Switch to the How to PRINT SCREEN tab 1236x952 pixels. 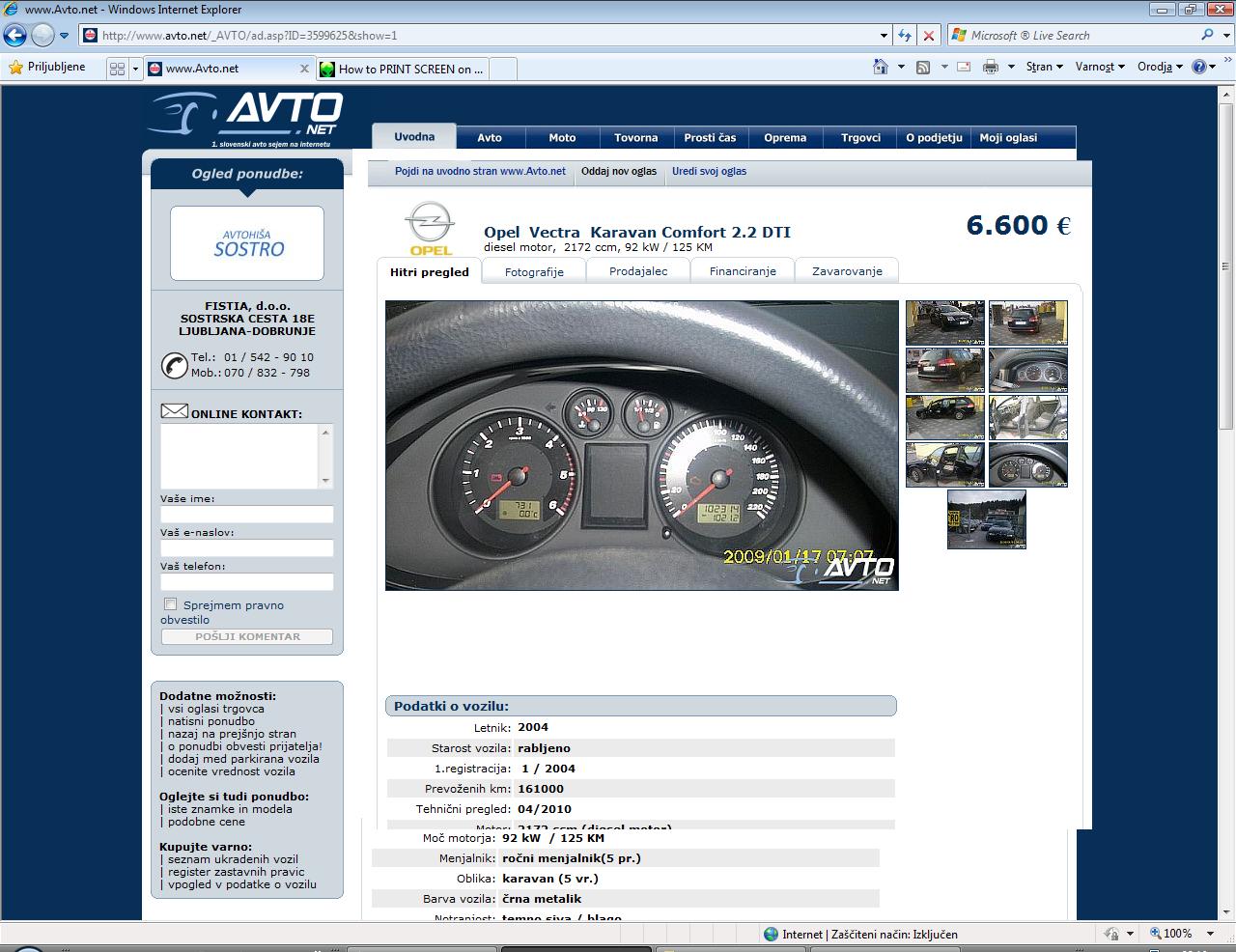[404, 69]
